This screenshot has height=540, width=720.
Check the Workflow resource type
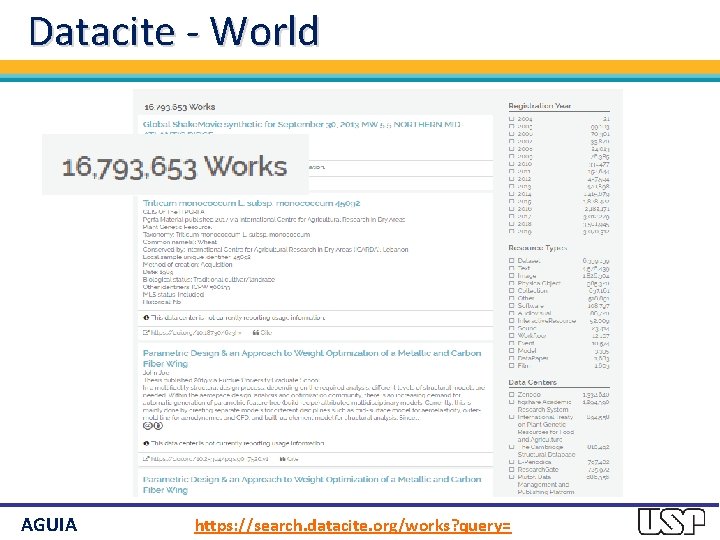(x=512, y=336)
